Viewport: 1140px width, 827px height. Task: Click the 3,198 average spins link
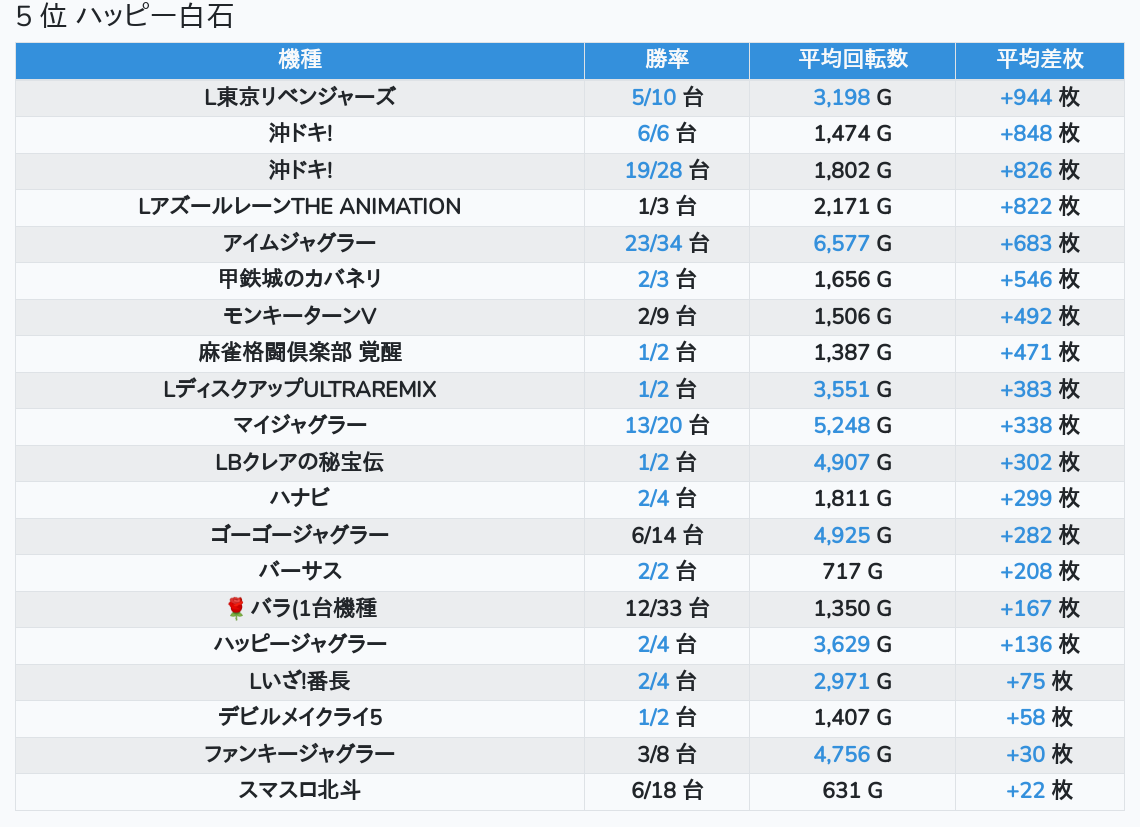click(x=841, y=97)
